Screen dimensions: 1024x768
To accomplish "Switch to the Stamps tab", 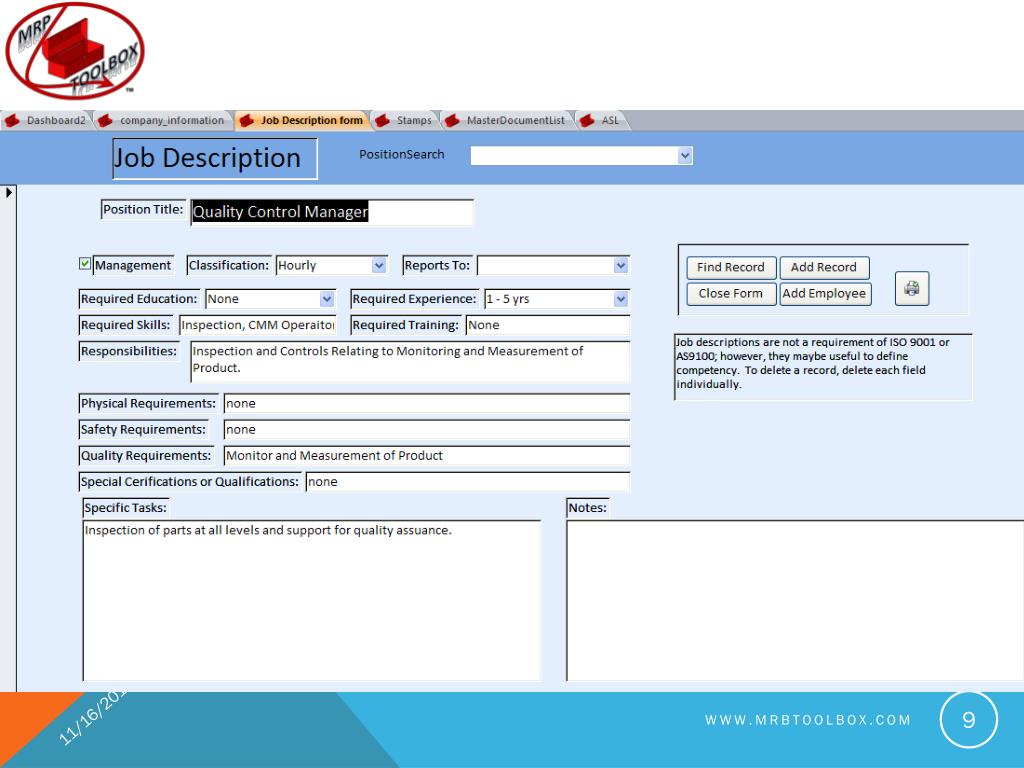I will pyautogui.click(x=405, y=120).
